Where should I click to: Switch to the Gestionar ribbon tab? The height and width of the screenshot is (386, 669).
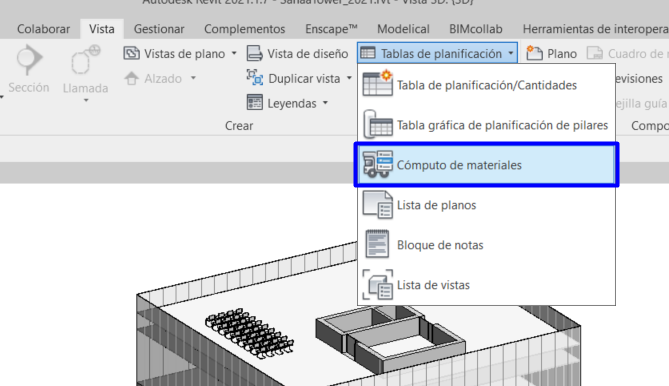[x=159, y=29]
